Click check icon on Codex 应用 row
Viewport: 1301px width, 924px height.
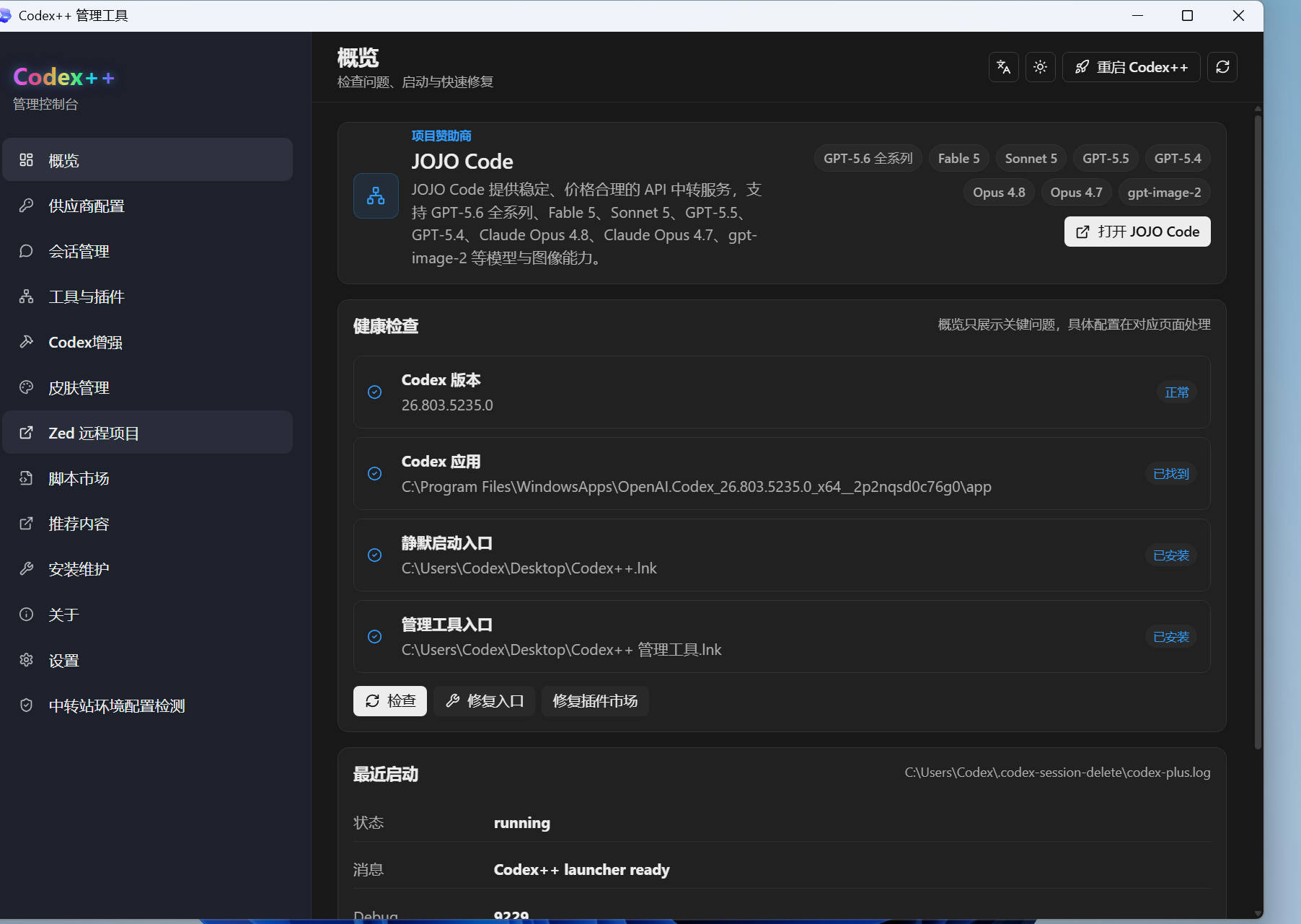click(x=375, y=473)
